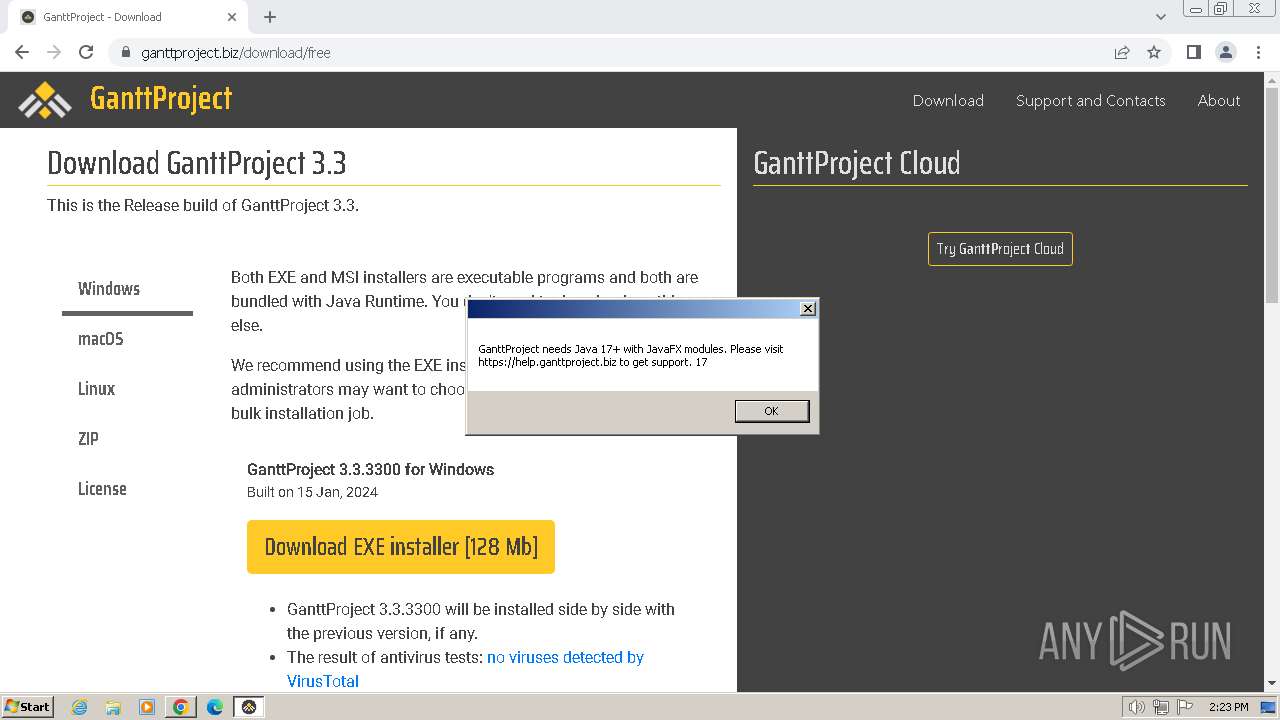Open File Explorer from taskbar
Viewport: 1280px width, 720px height.
(113, 707)
